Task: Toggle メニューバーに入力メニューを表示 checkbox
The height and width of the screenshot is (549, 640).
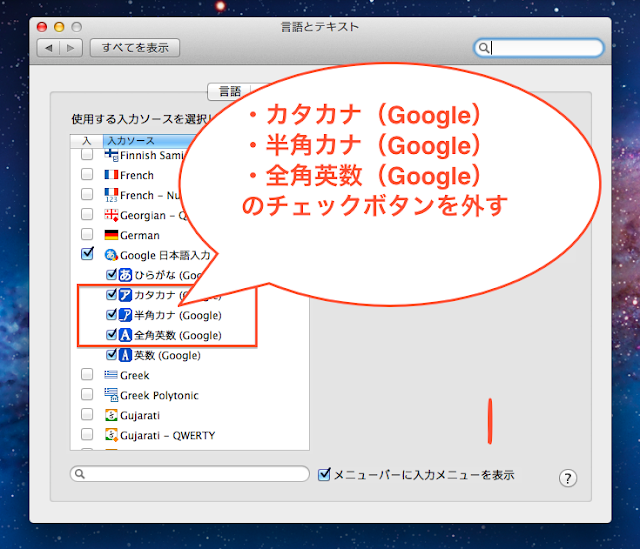Action: [324, 474]
